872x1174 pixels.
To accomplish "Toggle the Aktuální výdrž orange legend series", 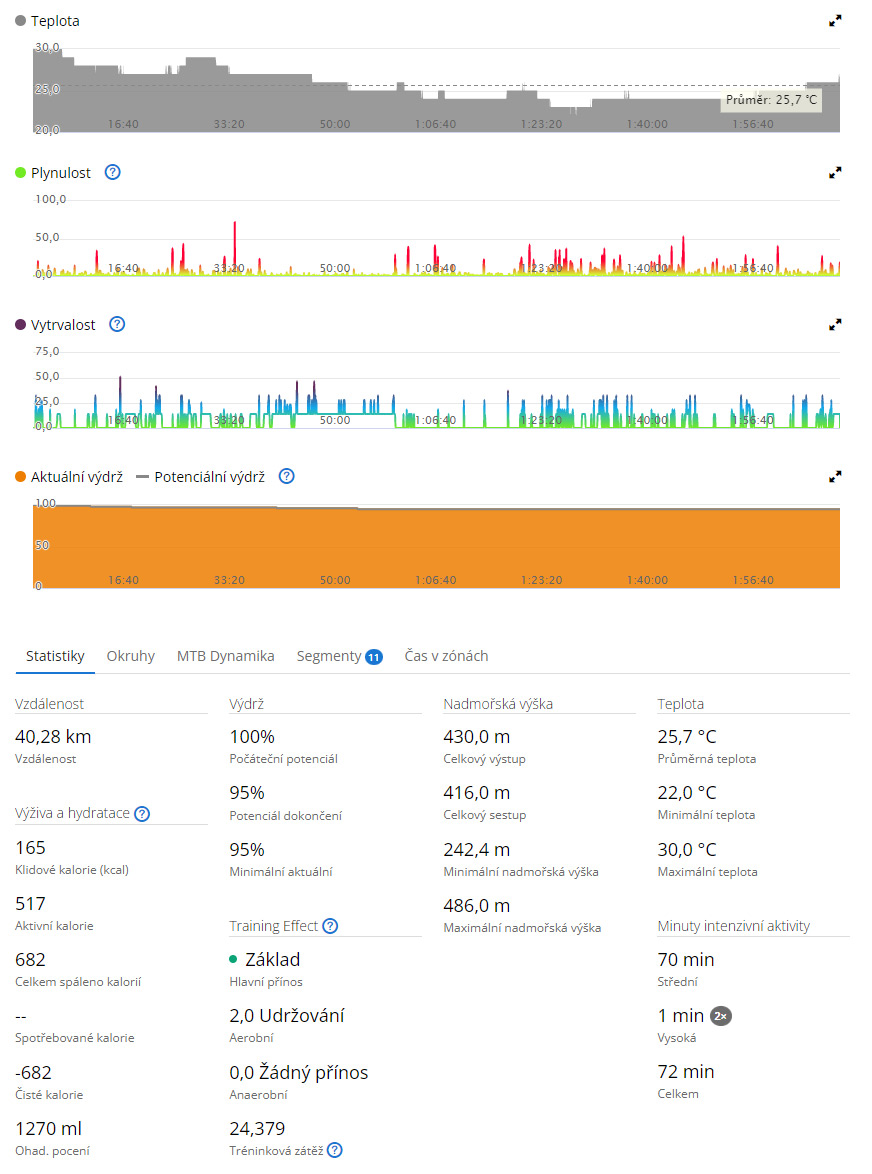I will pyautogui.click(x=69, y=477).
